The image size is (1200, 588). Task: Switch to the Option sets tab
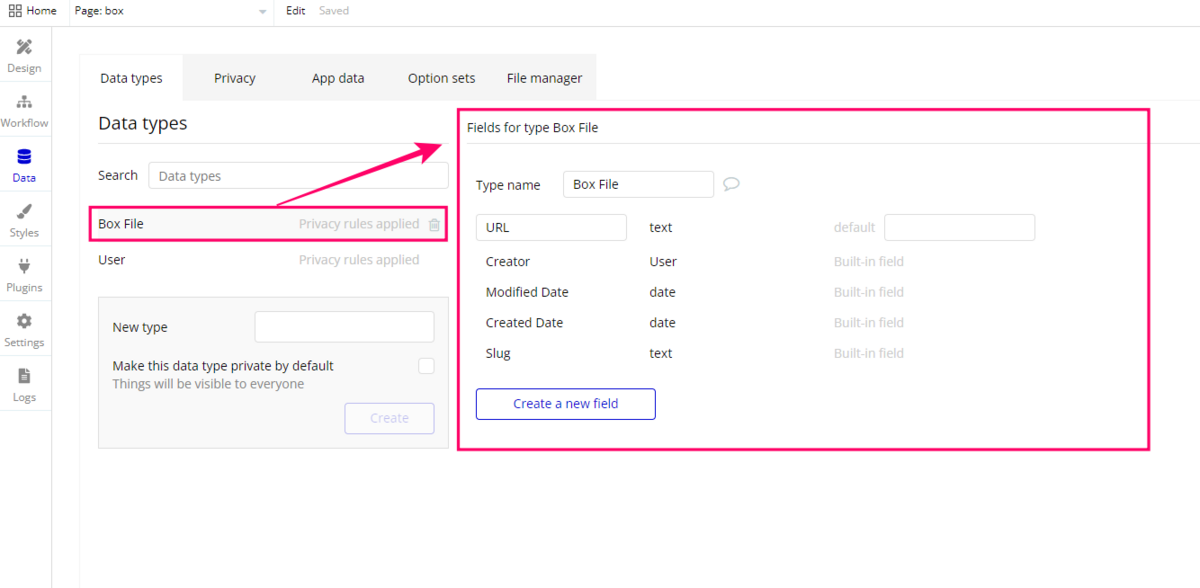[441, 78]
